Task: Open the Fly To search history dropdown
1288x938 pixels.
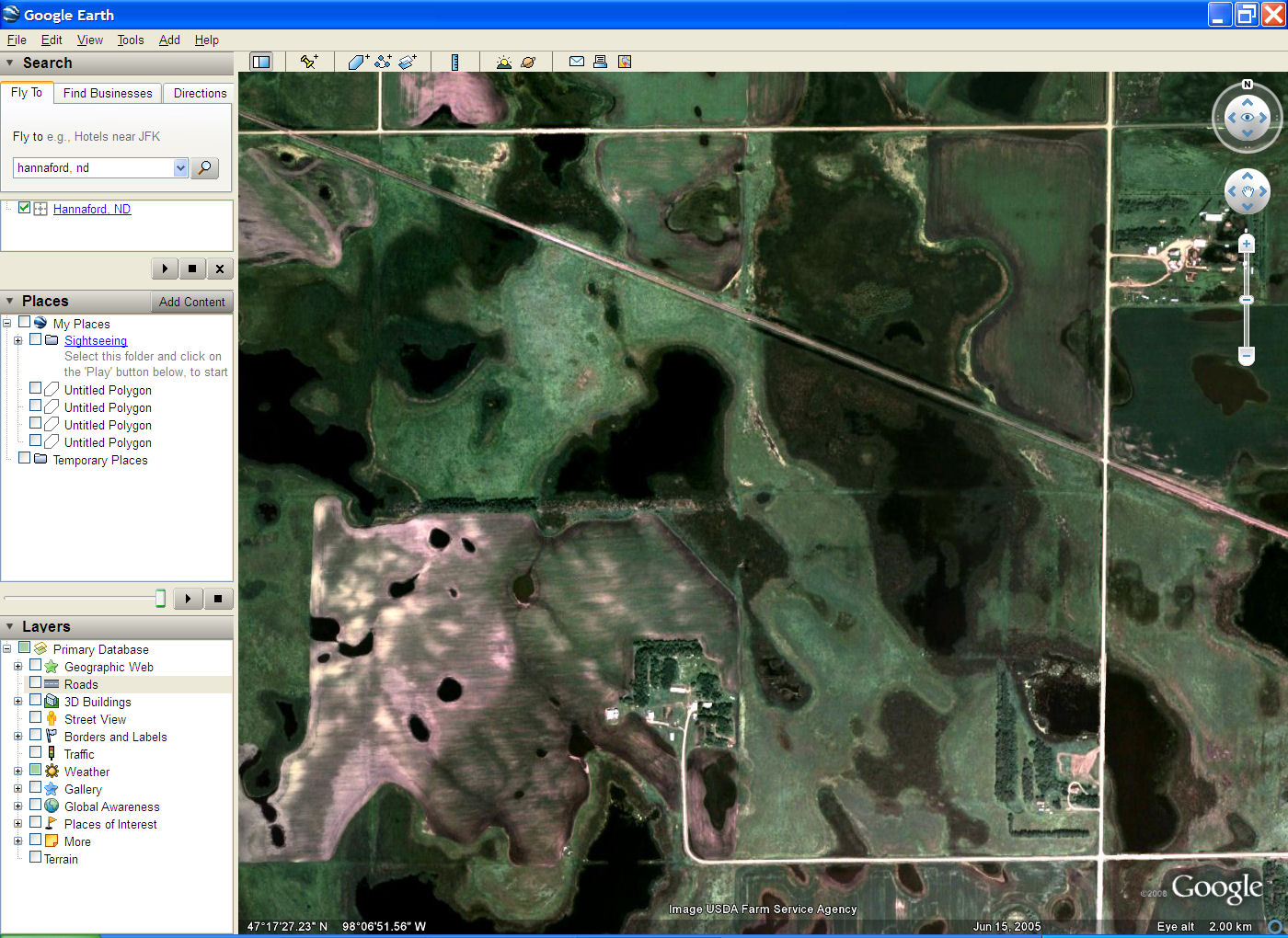Action: coord(180,168)
